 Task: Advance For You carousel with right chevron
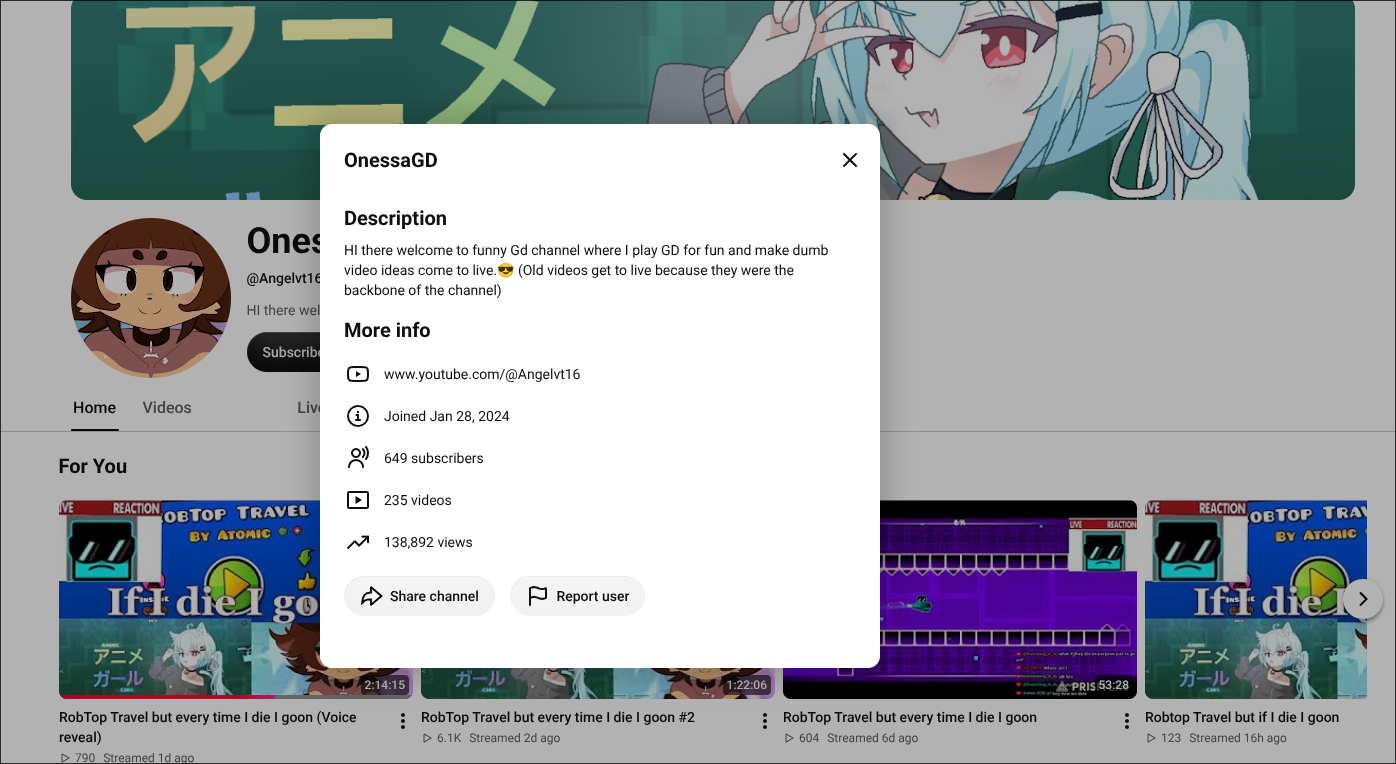coord(1363,600)
